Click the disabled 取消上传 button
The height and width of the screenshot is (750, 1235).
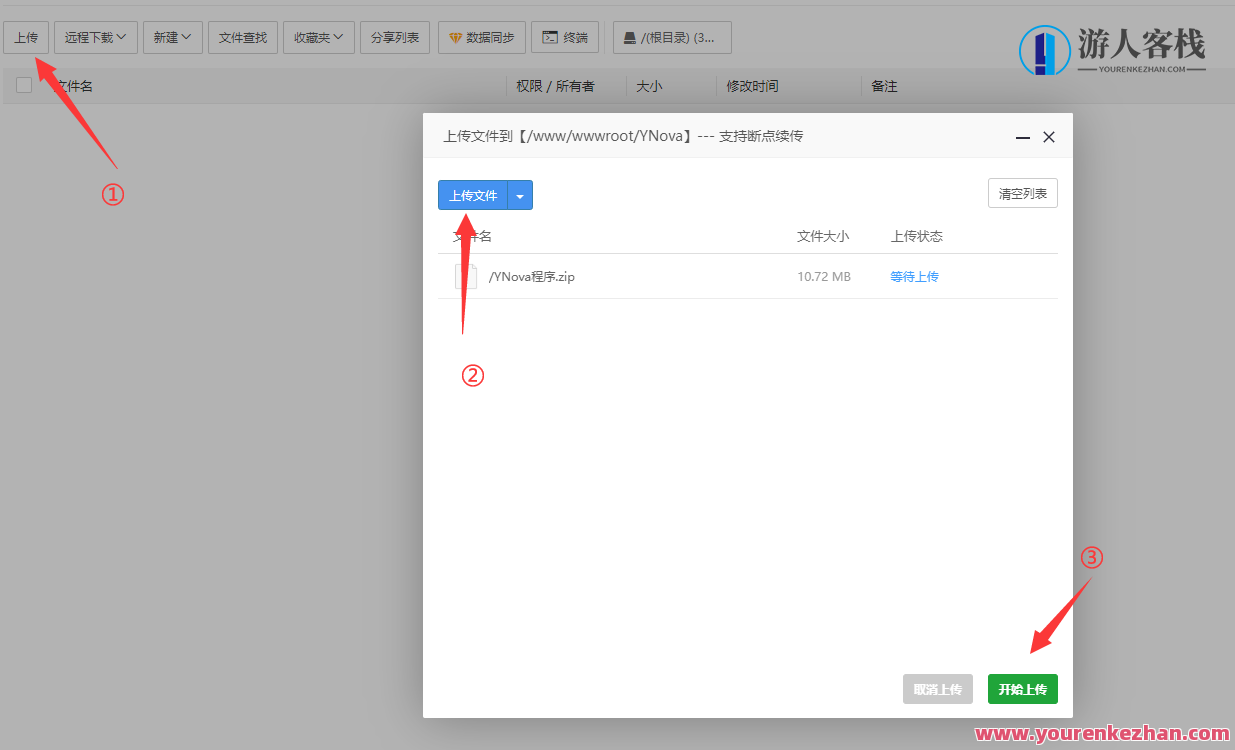937,689
